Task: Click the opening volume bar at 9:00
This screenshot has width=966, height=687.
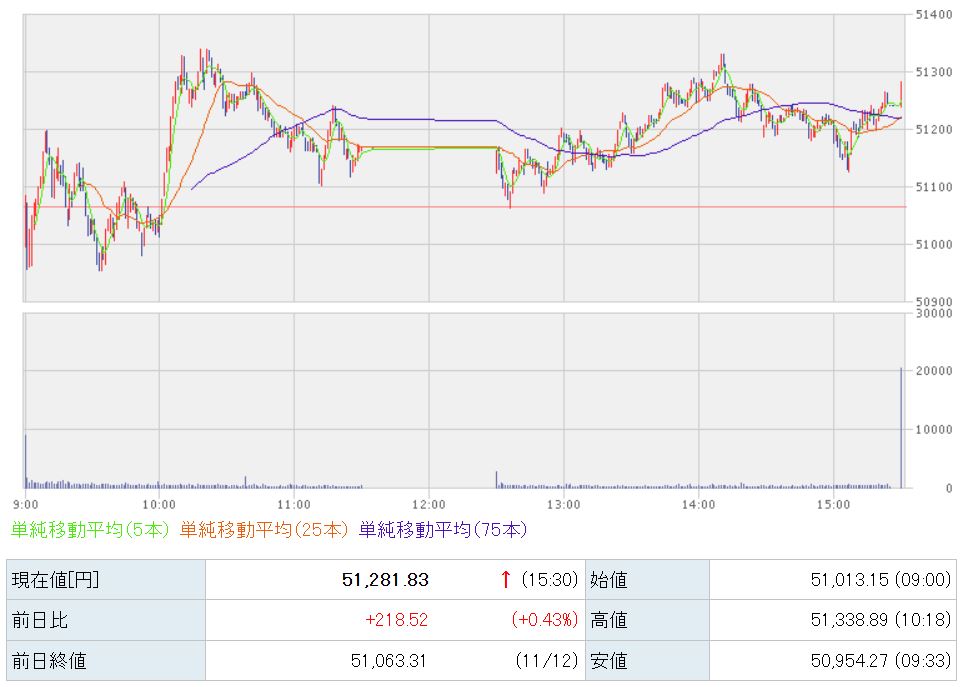Action: point(25,462)
